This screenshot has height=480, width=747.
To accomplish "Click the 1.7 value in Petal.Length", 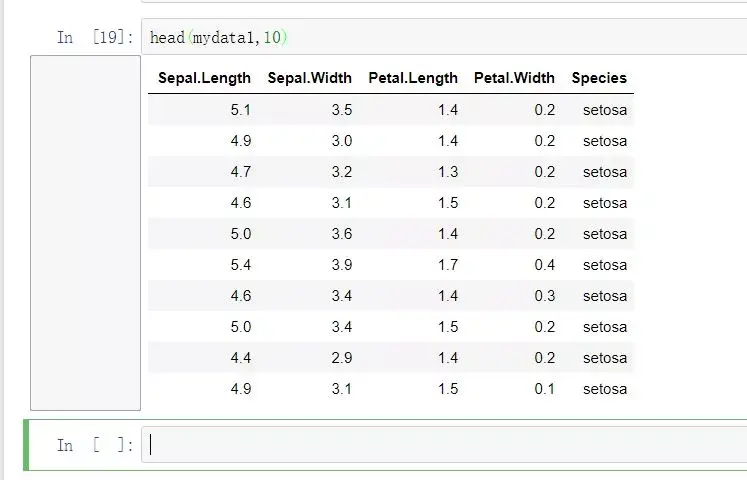I will pyautogui.click(x=447, y=265).
